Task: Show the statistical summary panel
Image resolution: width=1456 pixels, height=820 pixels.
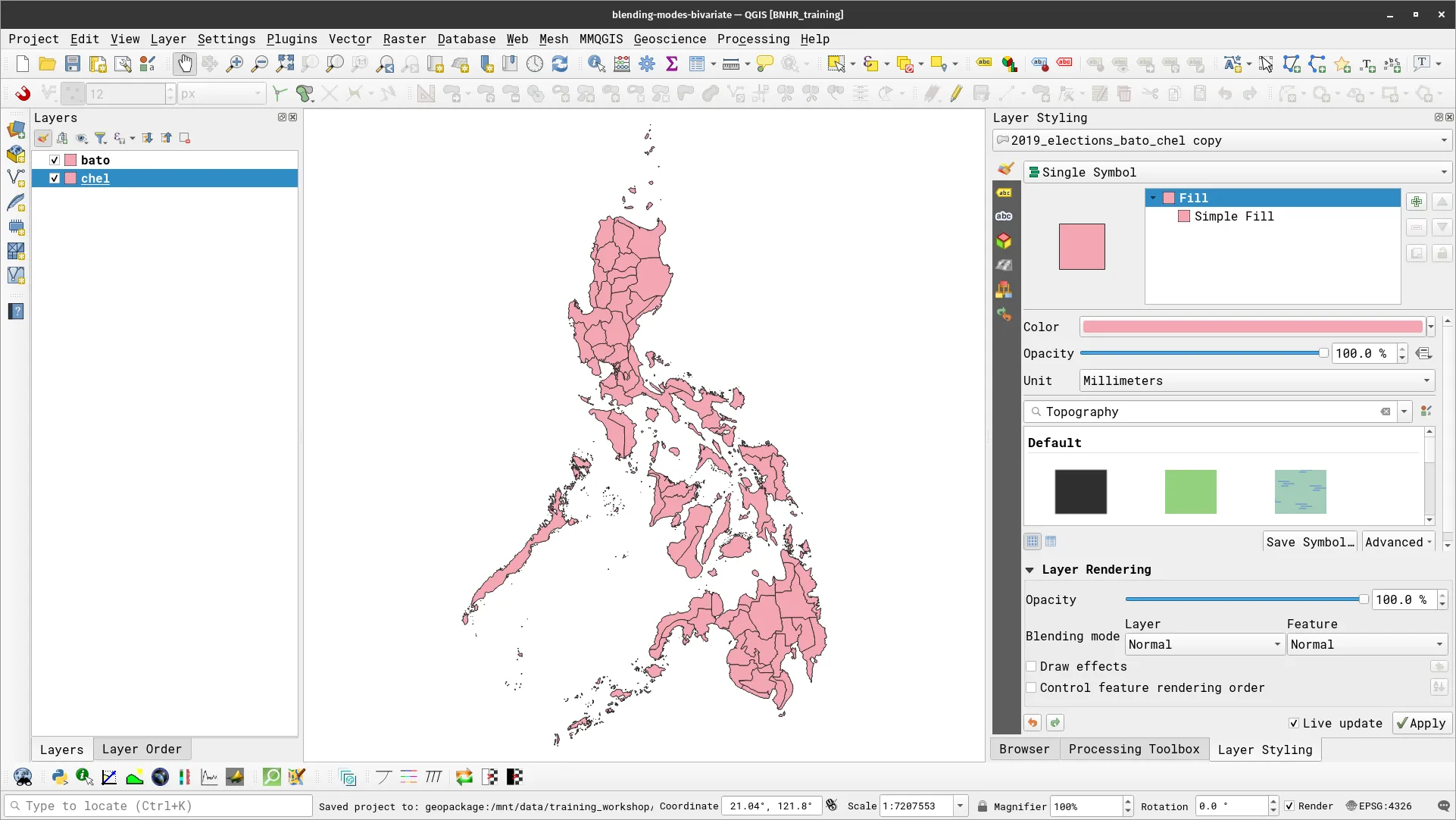Action: (672, 64)
